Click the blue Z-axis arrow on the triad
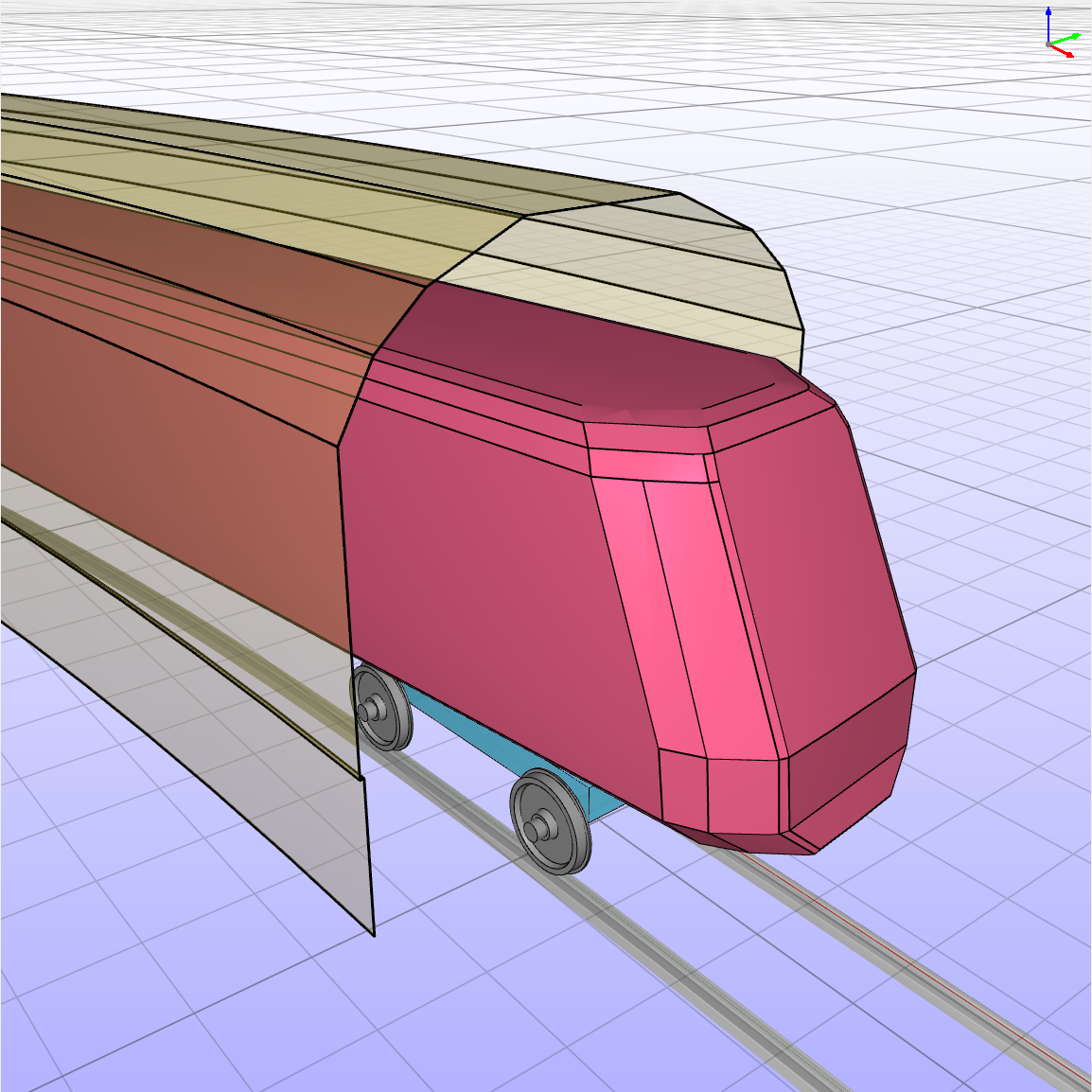The width and height of the screenshot is (1092, 1092). [1048, 19]
